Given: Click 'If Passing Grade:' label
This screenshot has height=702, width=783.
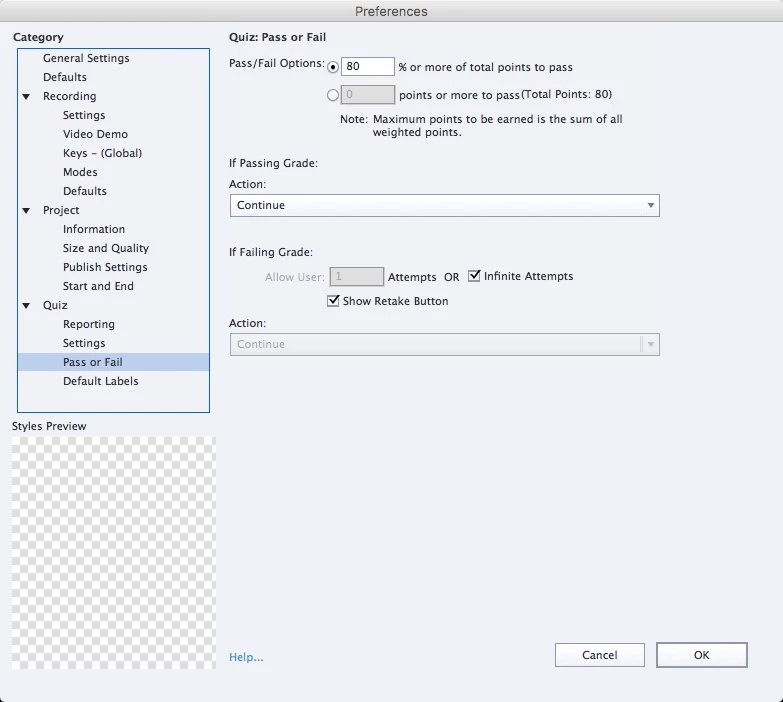Looking at the screenshot, I should [x=273, y=163].
